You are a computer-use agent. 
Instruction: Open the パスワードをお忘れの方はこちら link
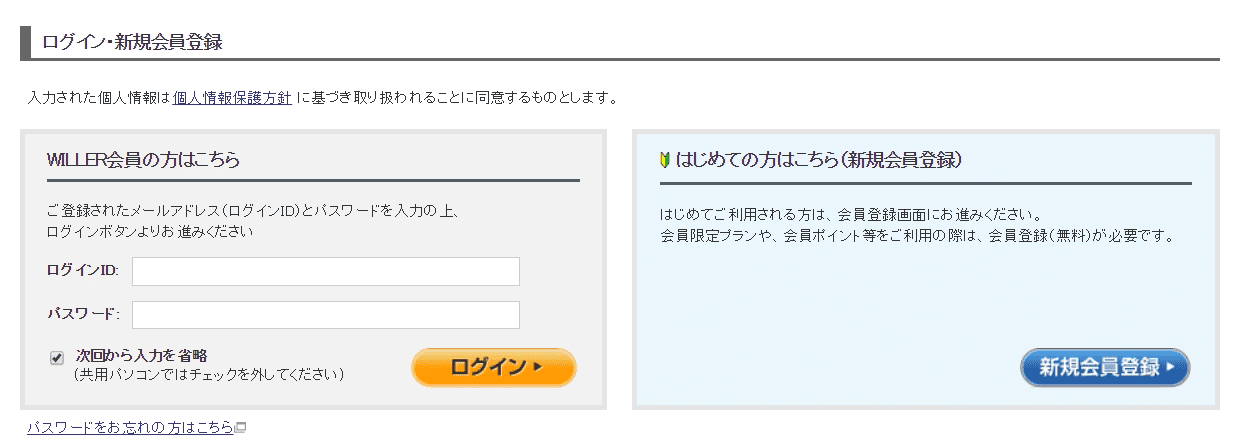coord(130,427)
